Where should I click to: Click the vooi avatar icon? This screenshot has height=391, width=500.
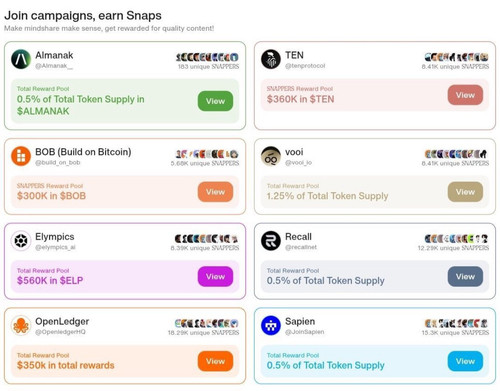point(271,156)
